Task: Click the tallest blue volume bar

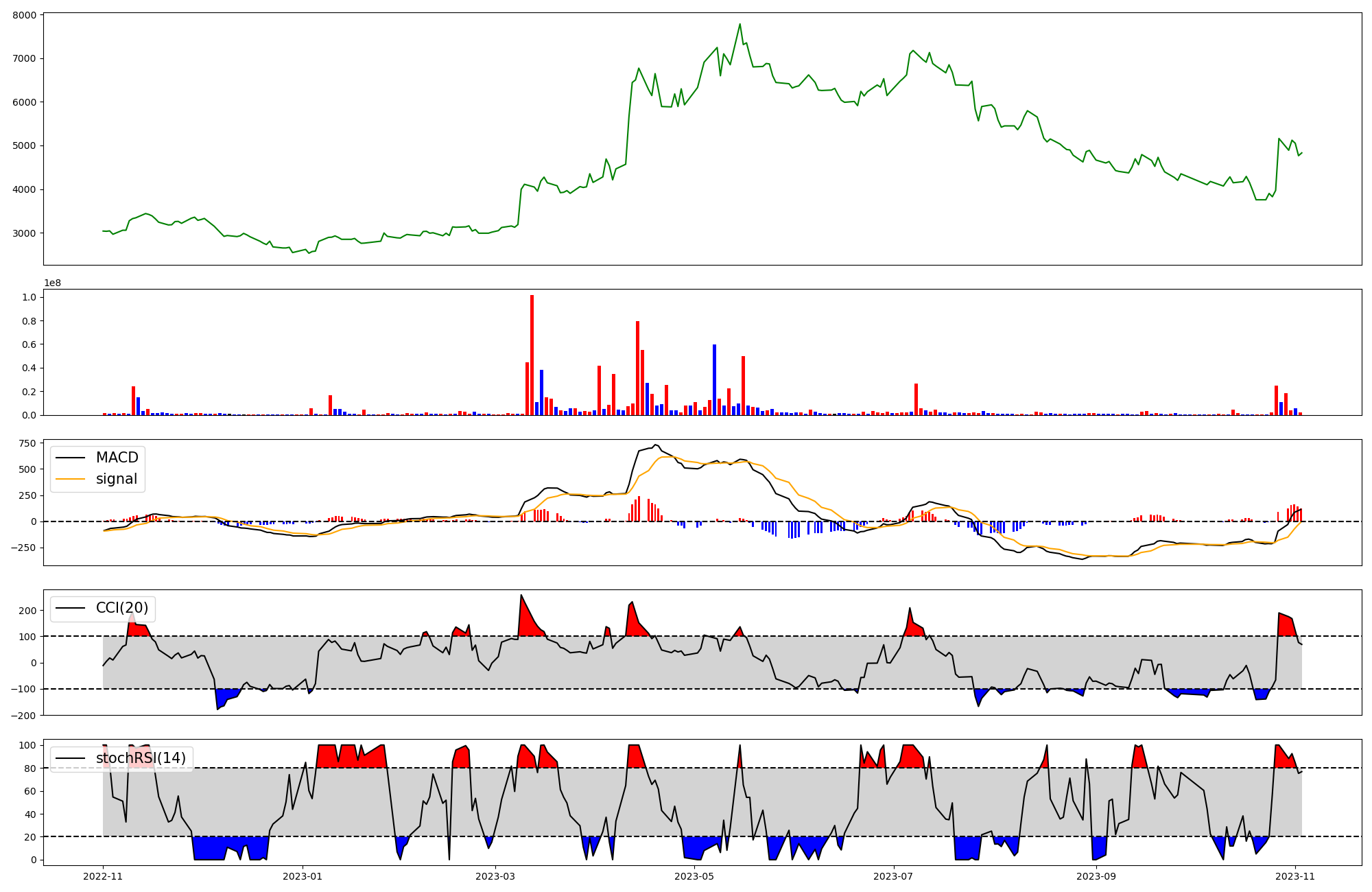Action: coord(714,379)
